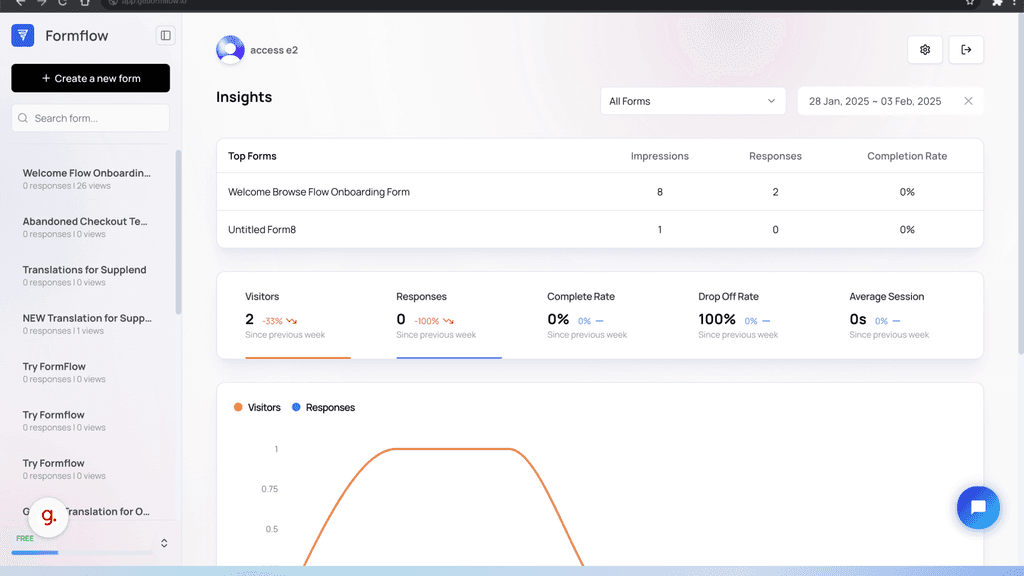Click the search magnifier icon
The image size is (1024, 576).
[x=22, y=118]
